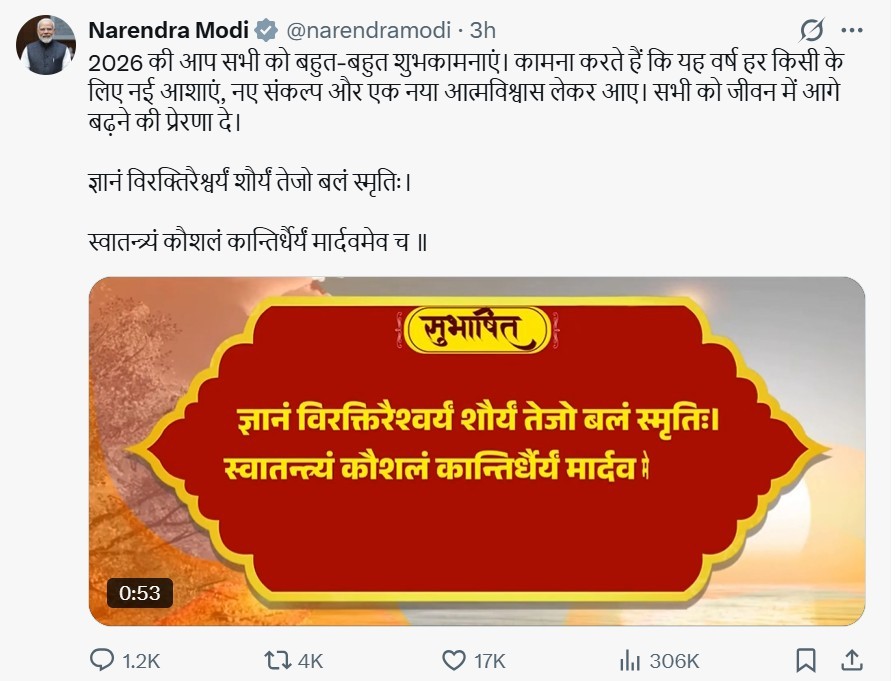Image resolution: width=895 pixels, height=681 pixels.
Task: Open Narendra Modi's profile picture
Action: click(46, 45)
